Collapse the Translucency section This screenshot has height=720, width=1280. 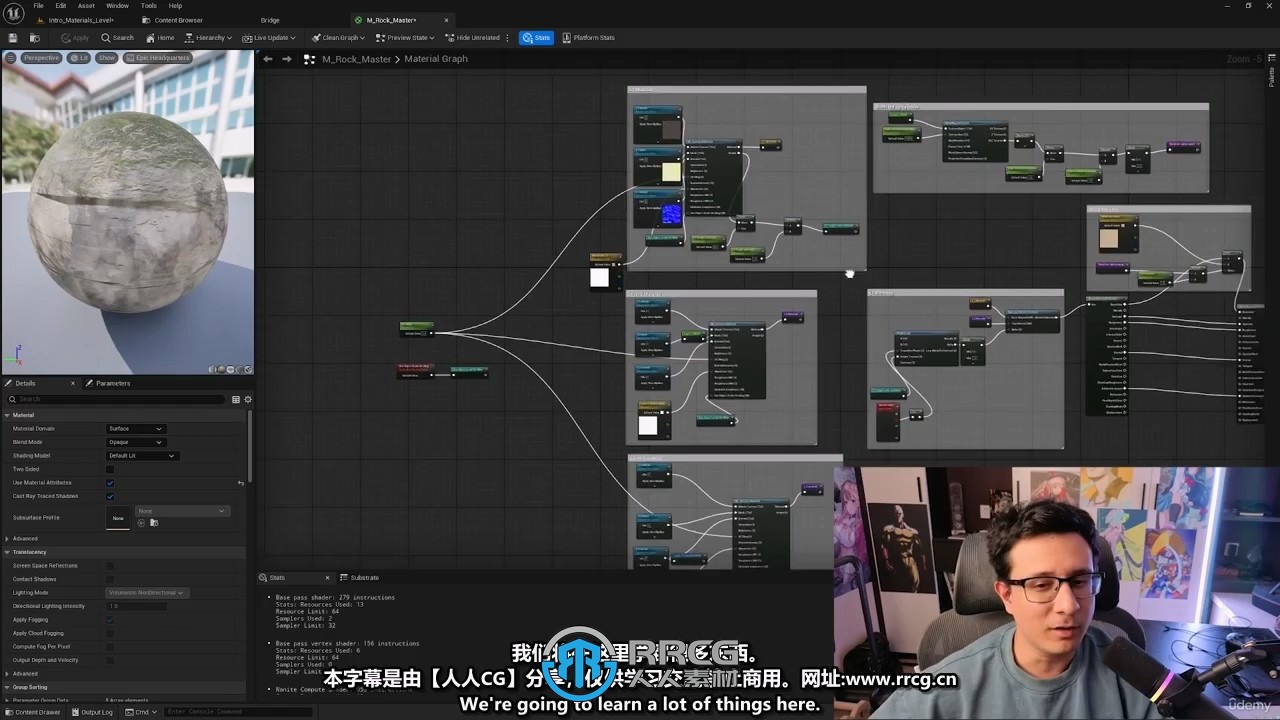[x=8, y=552]
